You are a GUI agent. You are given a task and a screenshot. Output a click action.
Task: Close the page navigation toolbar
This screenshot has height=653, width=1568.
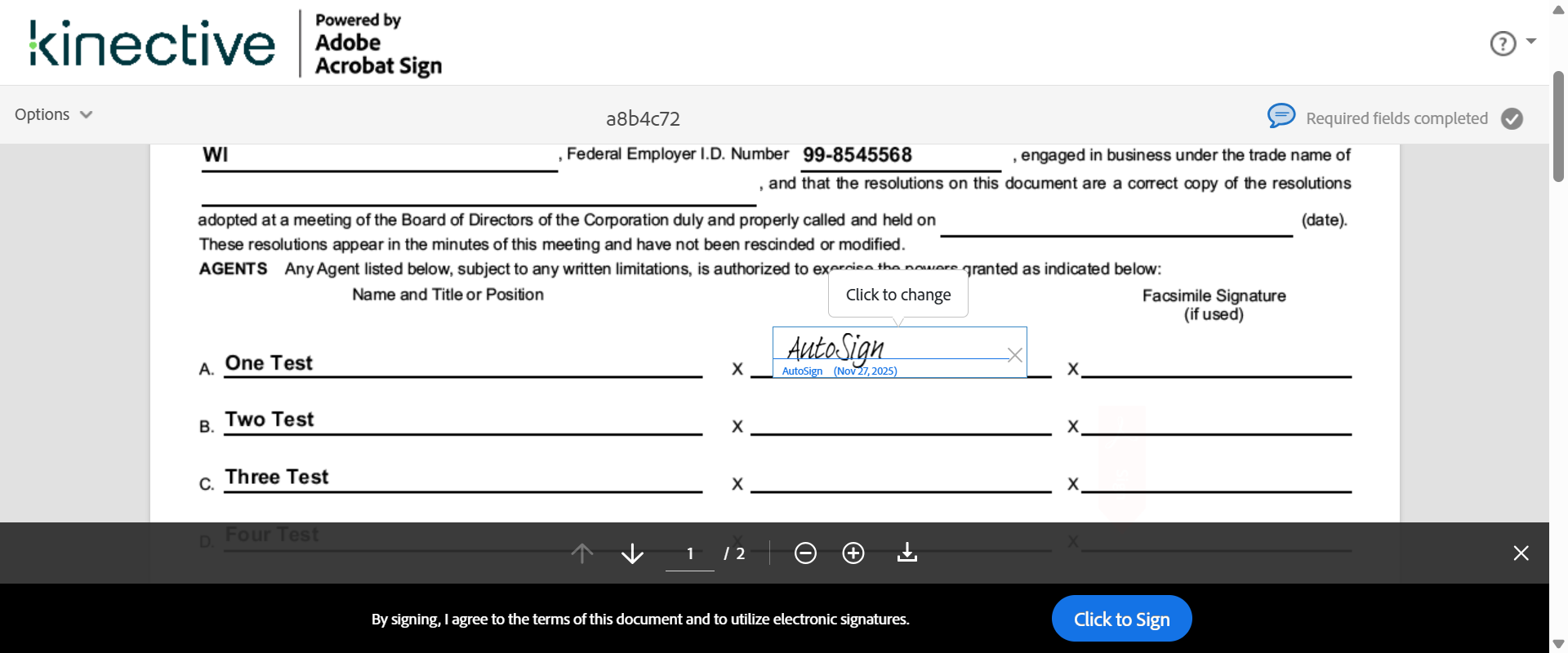(1521, 553)
